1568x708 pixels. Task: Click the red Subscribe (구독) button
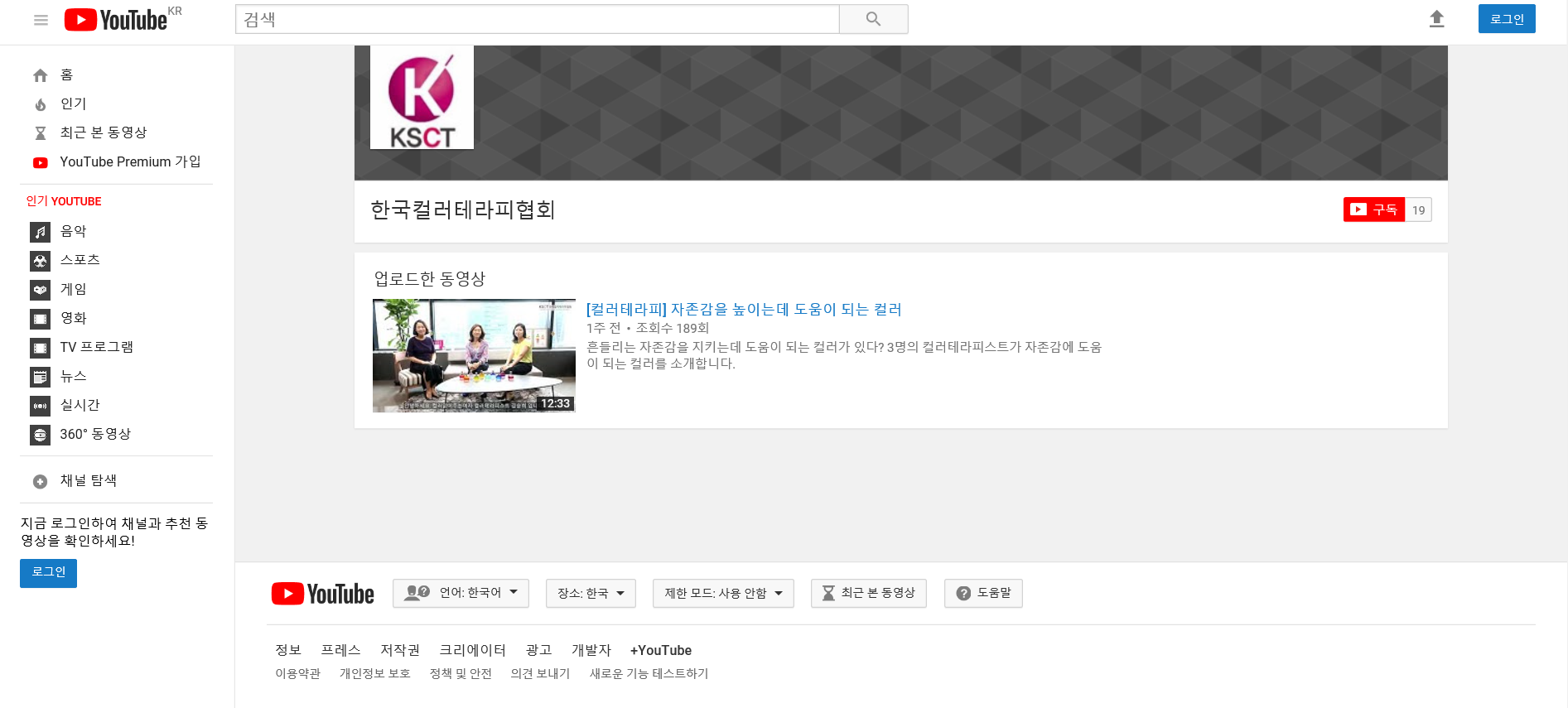(x=1374, y=210)
